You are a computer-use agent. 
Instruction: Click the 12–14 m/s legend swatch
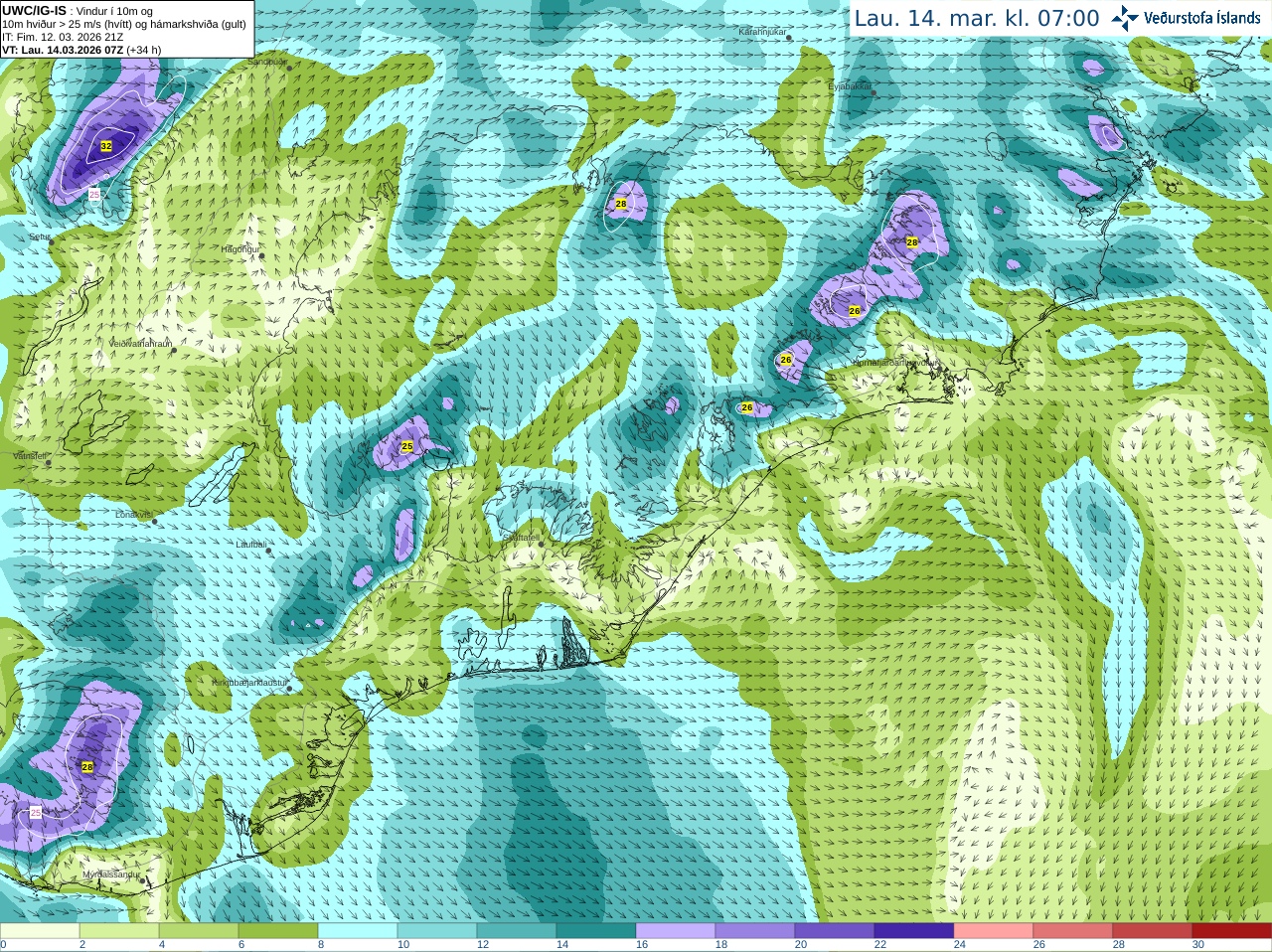pos(517,931)
